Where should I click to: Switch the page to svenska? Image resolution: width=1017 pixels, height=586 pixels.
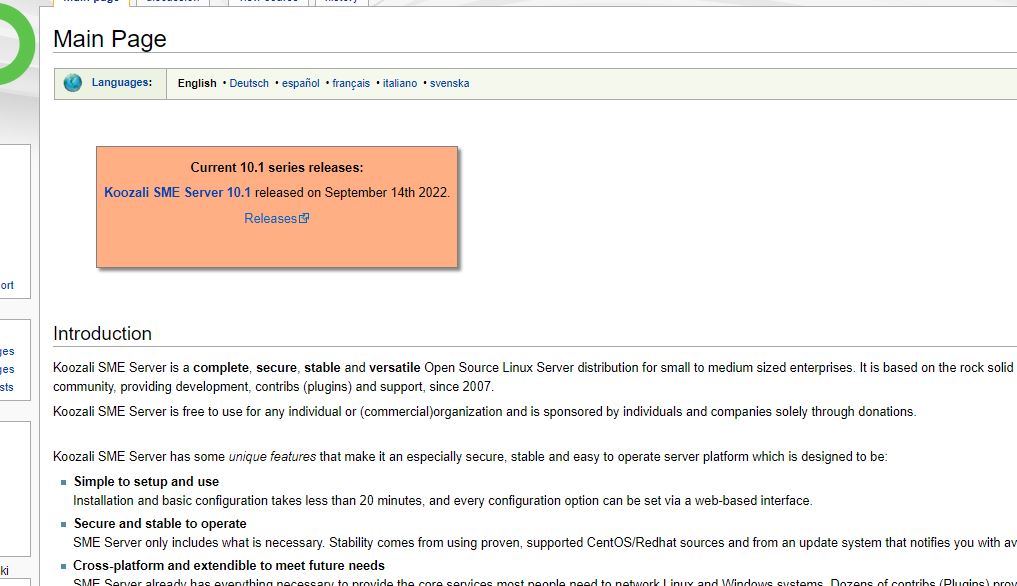tap(449, 83)
